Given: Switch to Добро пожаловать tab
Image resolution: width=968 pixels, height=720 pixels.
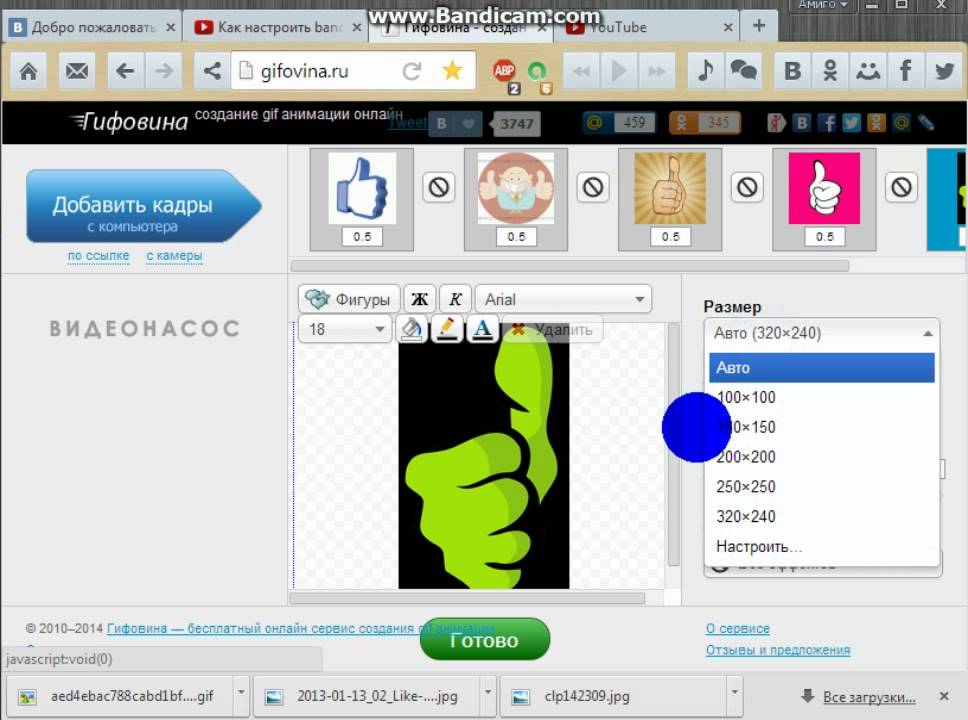Looking at the screenshot, I should coord(93,28).
